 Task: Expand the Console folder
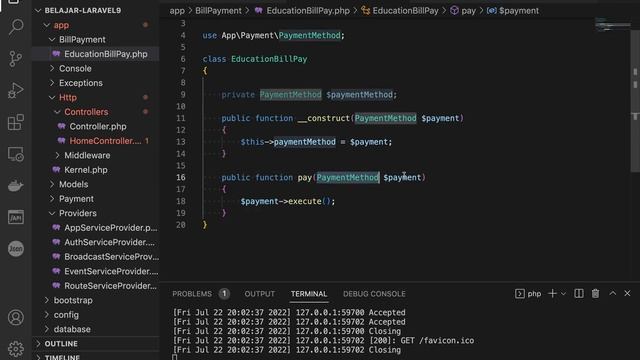(x=75, y=69)
